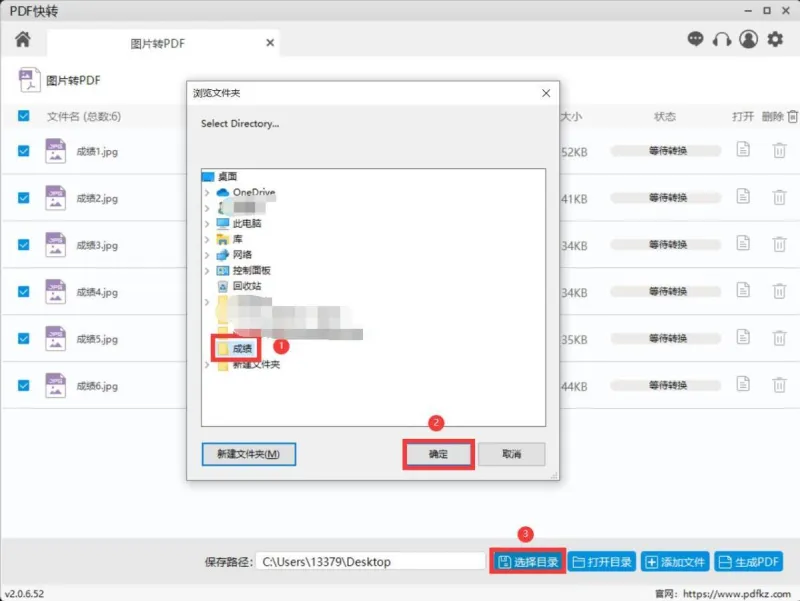Uncheck the checkbox for 成绩1.jpg
Viewport: 800px width, 601px height.
23,151
